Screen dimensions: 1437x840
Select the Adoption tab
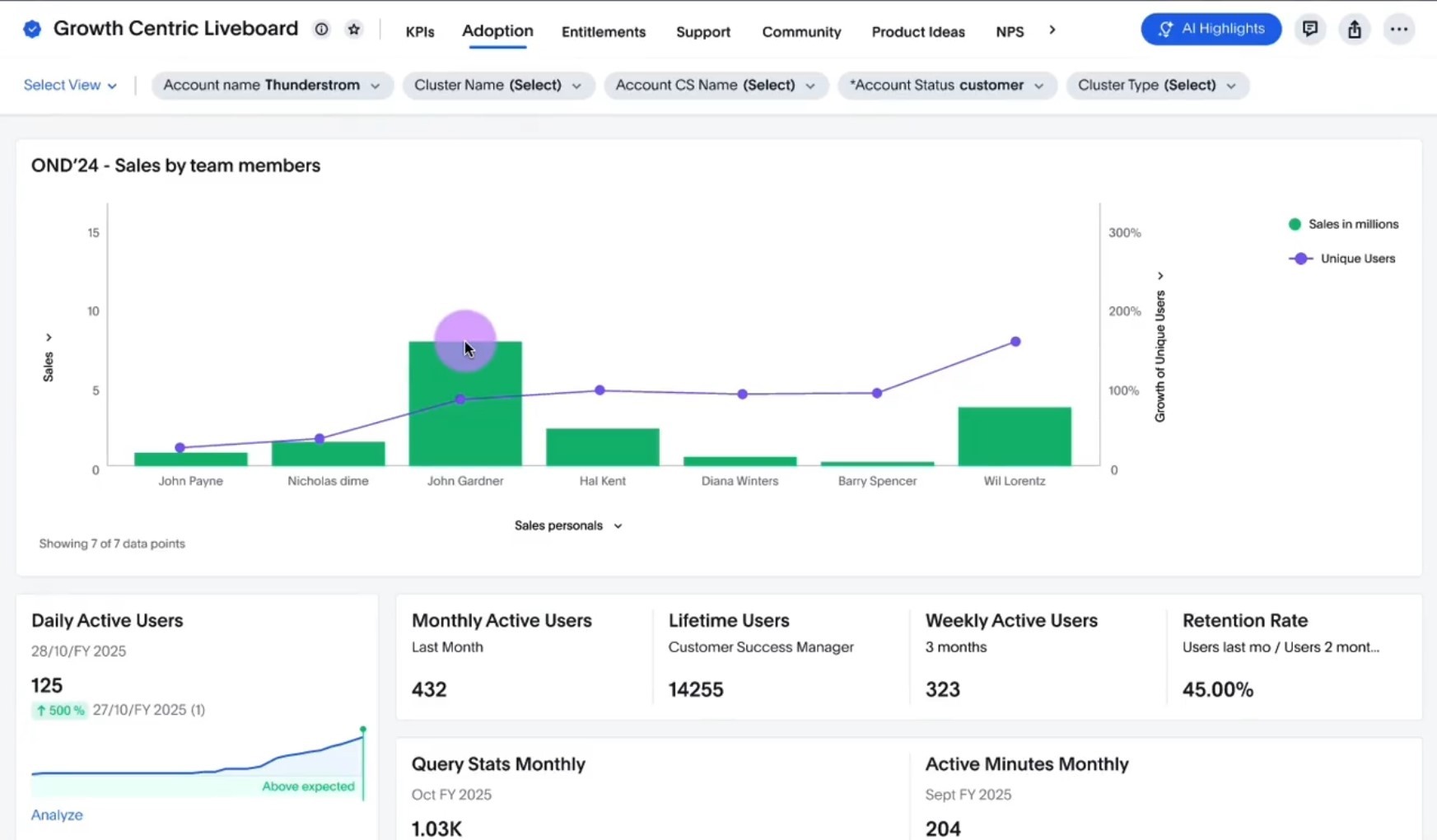pos(497,31)
